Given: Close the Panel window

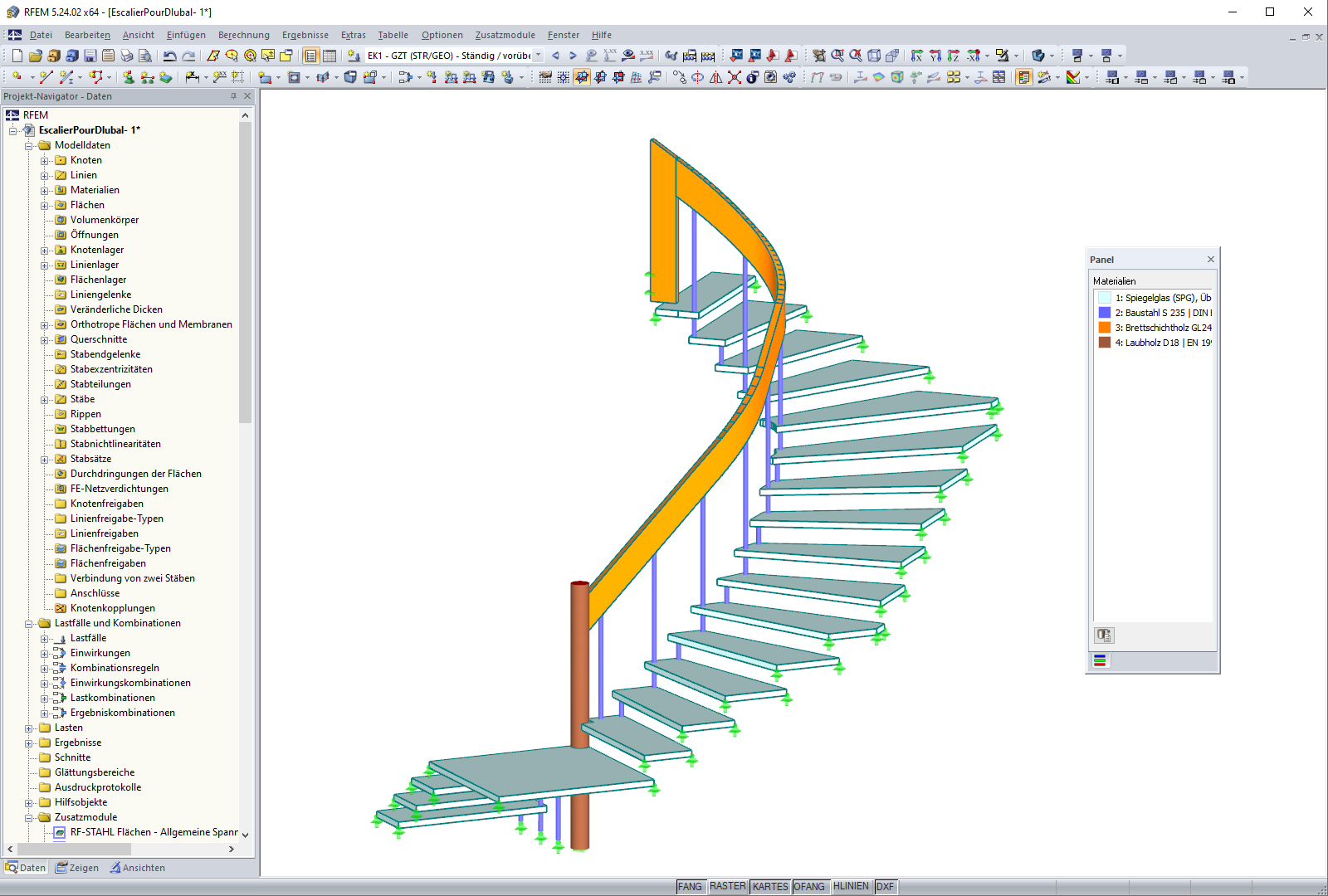Looking at the screenshot, I should 1210,259.
